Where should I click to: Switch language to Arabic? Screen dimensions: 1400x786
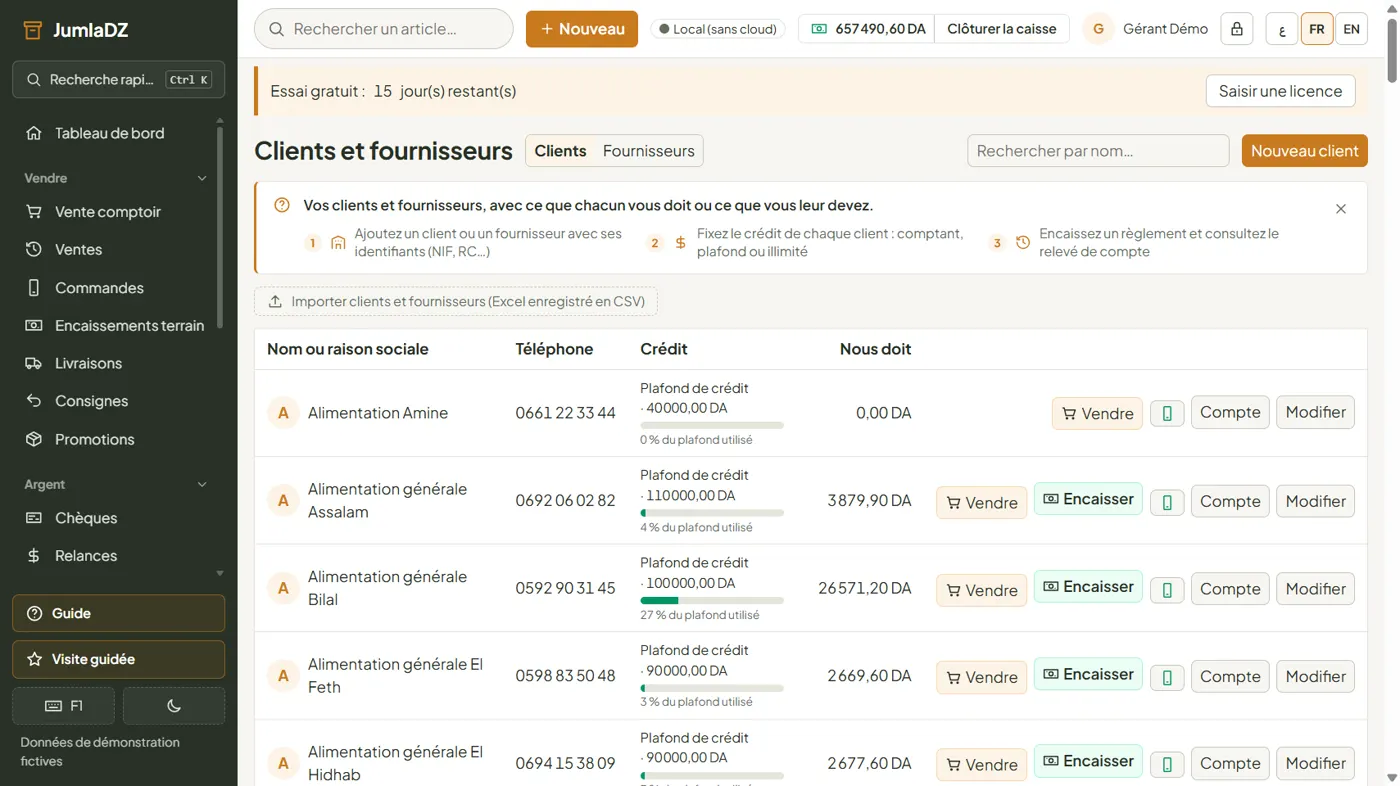tap(1282, 29)
